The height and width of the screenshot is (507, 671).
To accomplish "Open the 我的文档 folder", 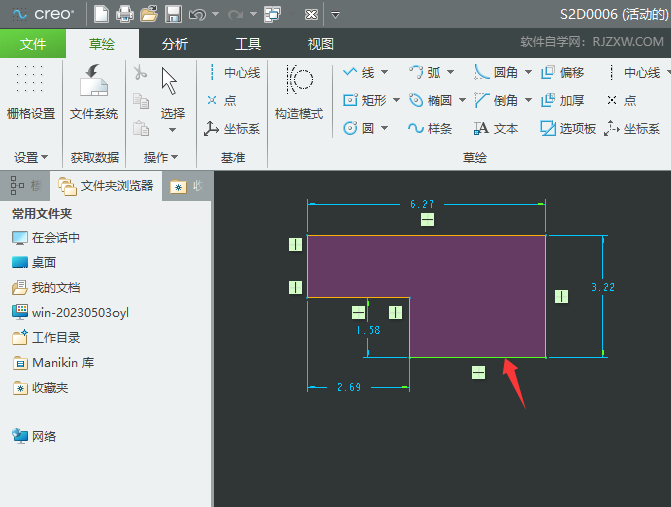I will (x=46, y=288).
